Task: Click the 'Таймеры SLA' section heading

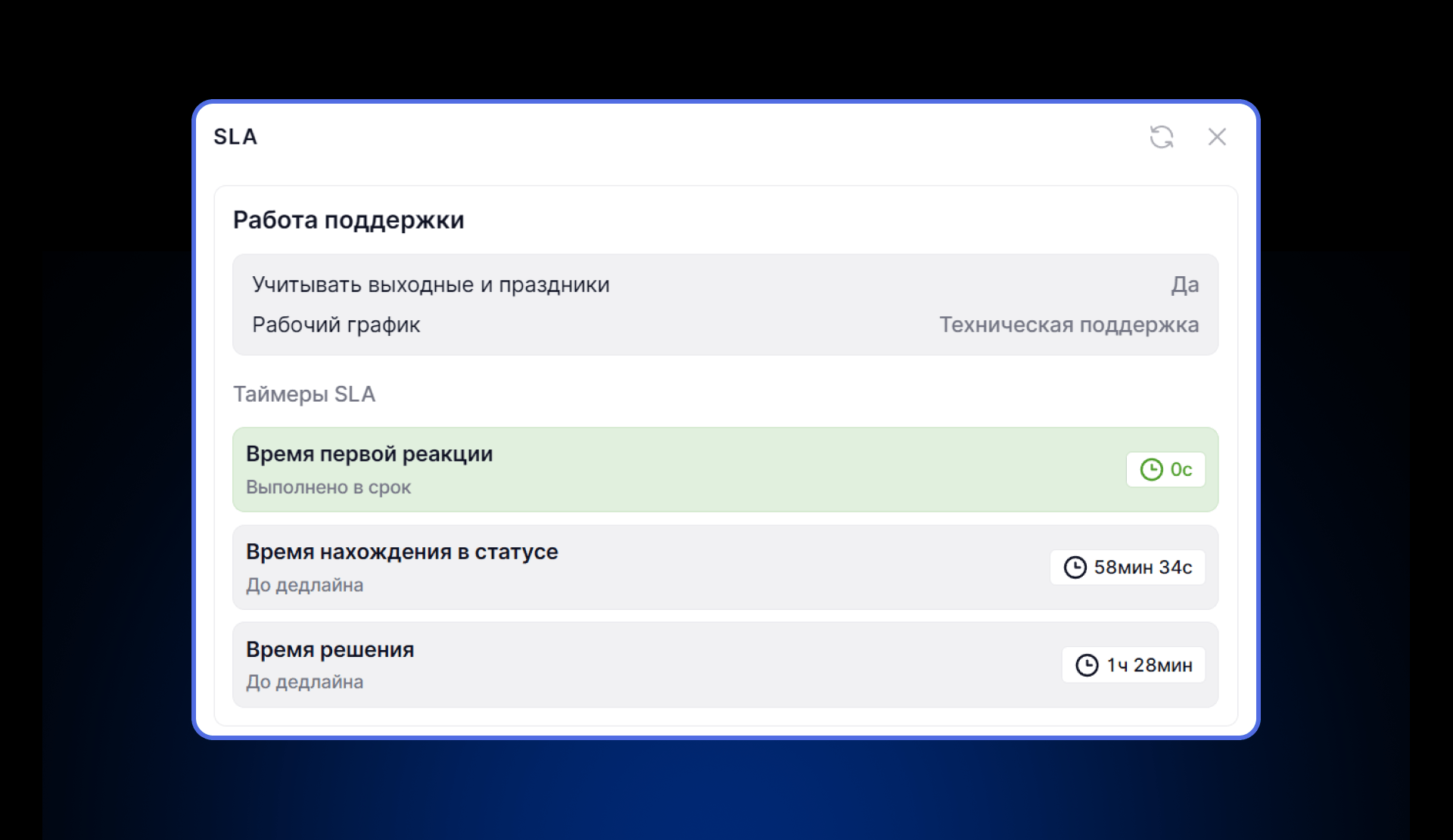Action: click(304, 394)
